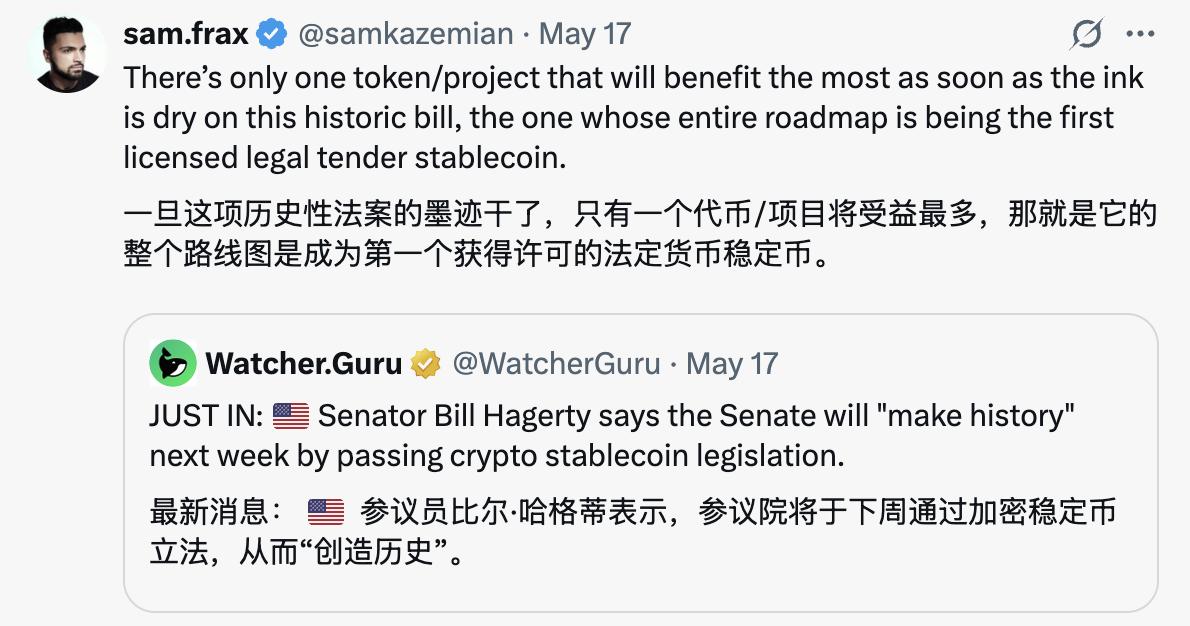This screenshot has height=626, width=1190.
Task: Click the quoted tweet's May 17 timestamp
Action: click(x=732, y=363)
